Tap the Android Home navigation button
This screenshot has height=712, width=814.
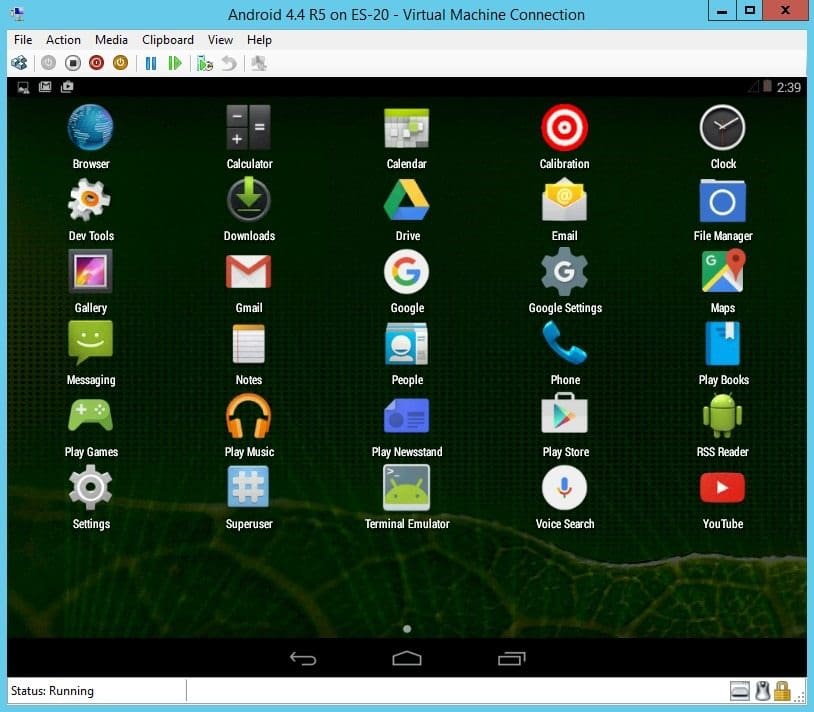[407, 658]
